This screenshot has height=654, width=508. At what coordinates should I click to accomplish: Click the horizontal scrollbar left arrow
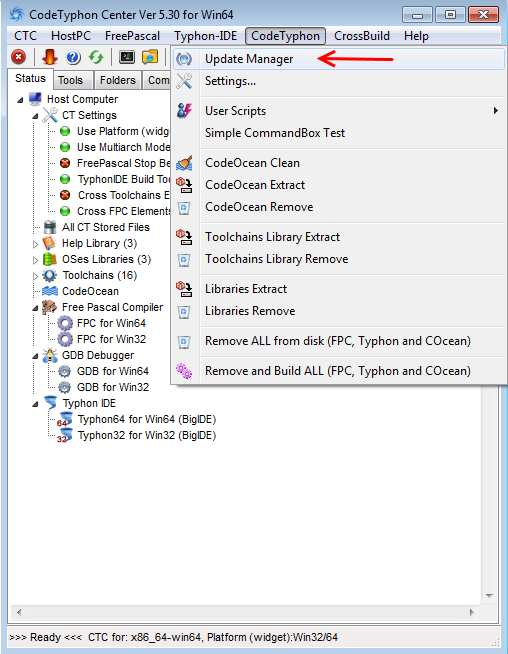19,612
